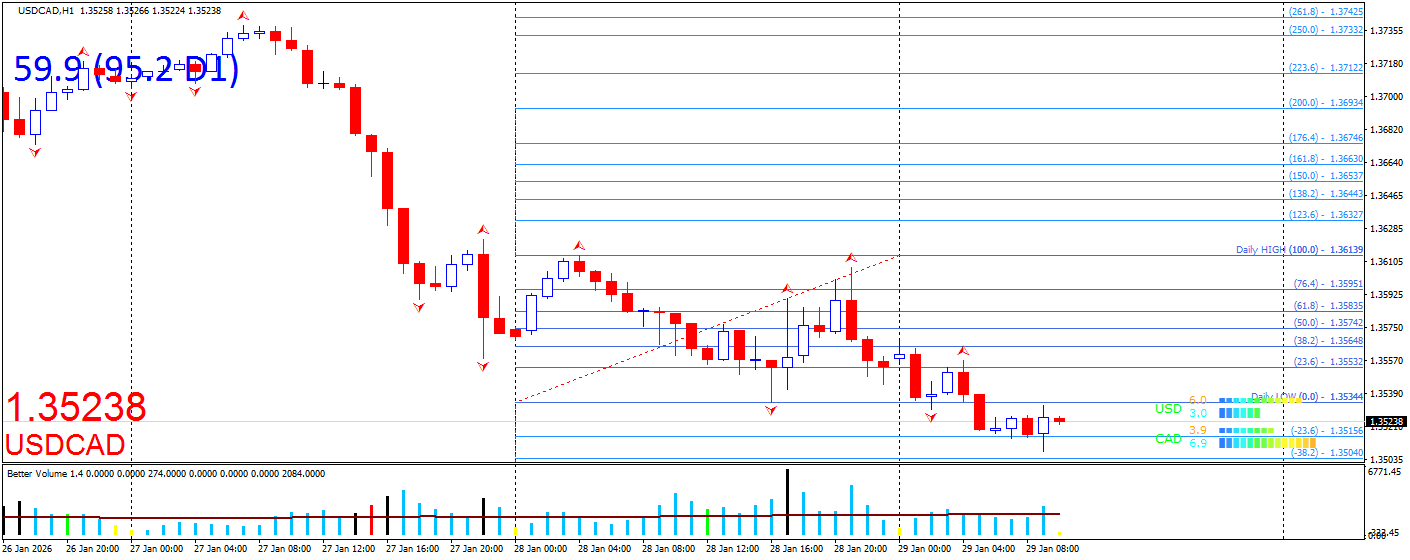Select Fibonacci label (161.8) - 1.36630

pos(1327,159)
